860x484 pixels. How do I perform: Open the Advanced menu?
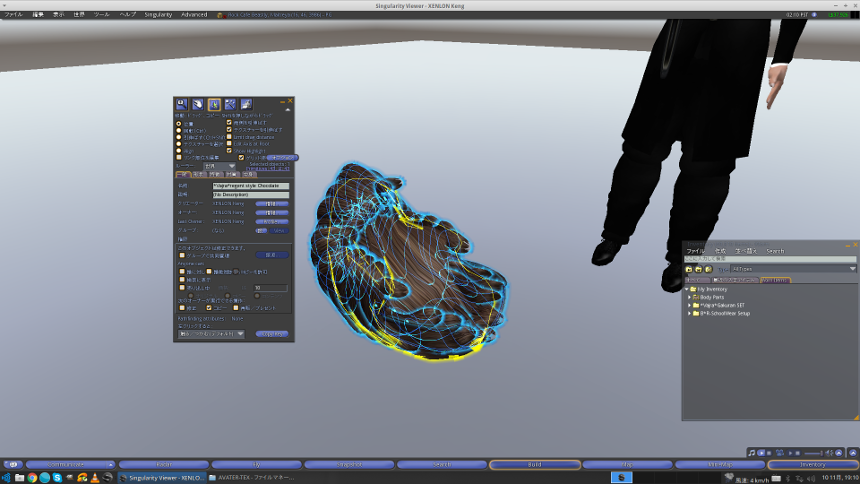[194, 15]
